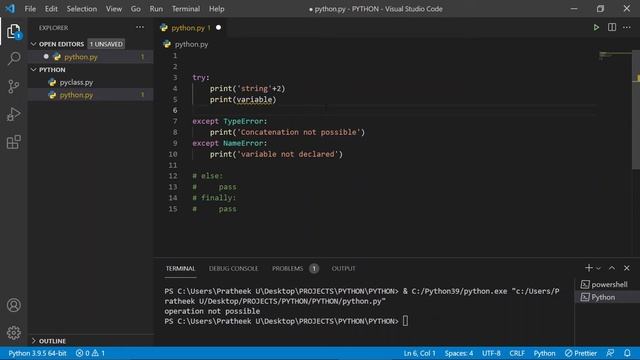Change language mode Python in status bar
Viewport: 640px width, 360px height.
pos(544,353)
